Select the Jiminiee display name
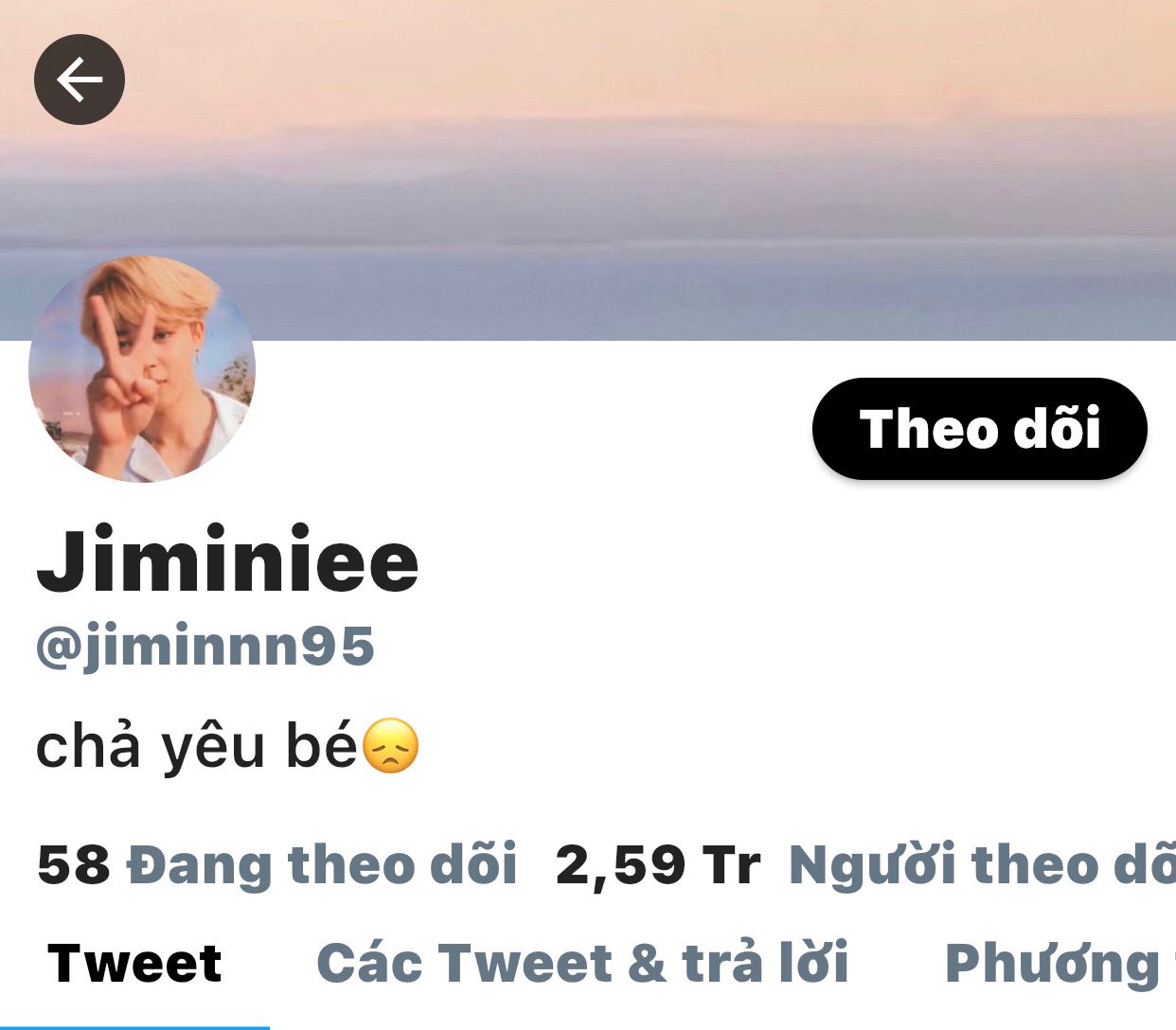Screen dimensions: 1176x1030 227,559
